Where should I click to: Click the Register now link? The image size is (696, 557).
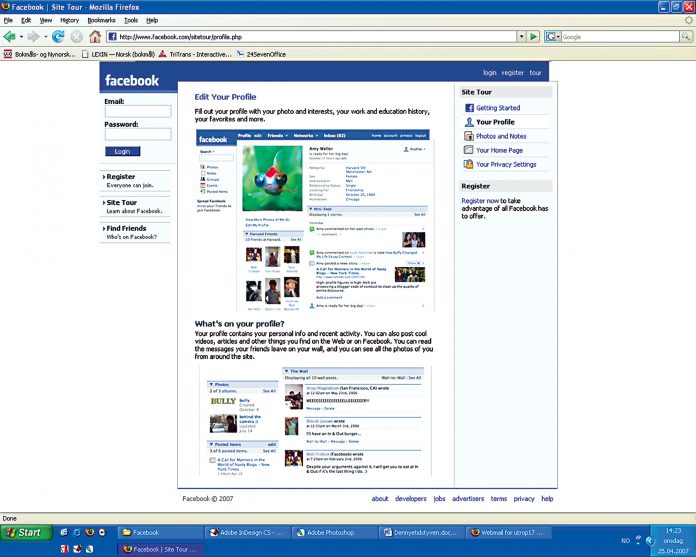[480, 201]
